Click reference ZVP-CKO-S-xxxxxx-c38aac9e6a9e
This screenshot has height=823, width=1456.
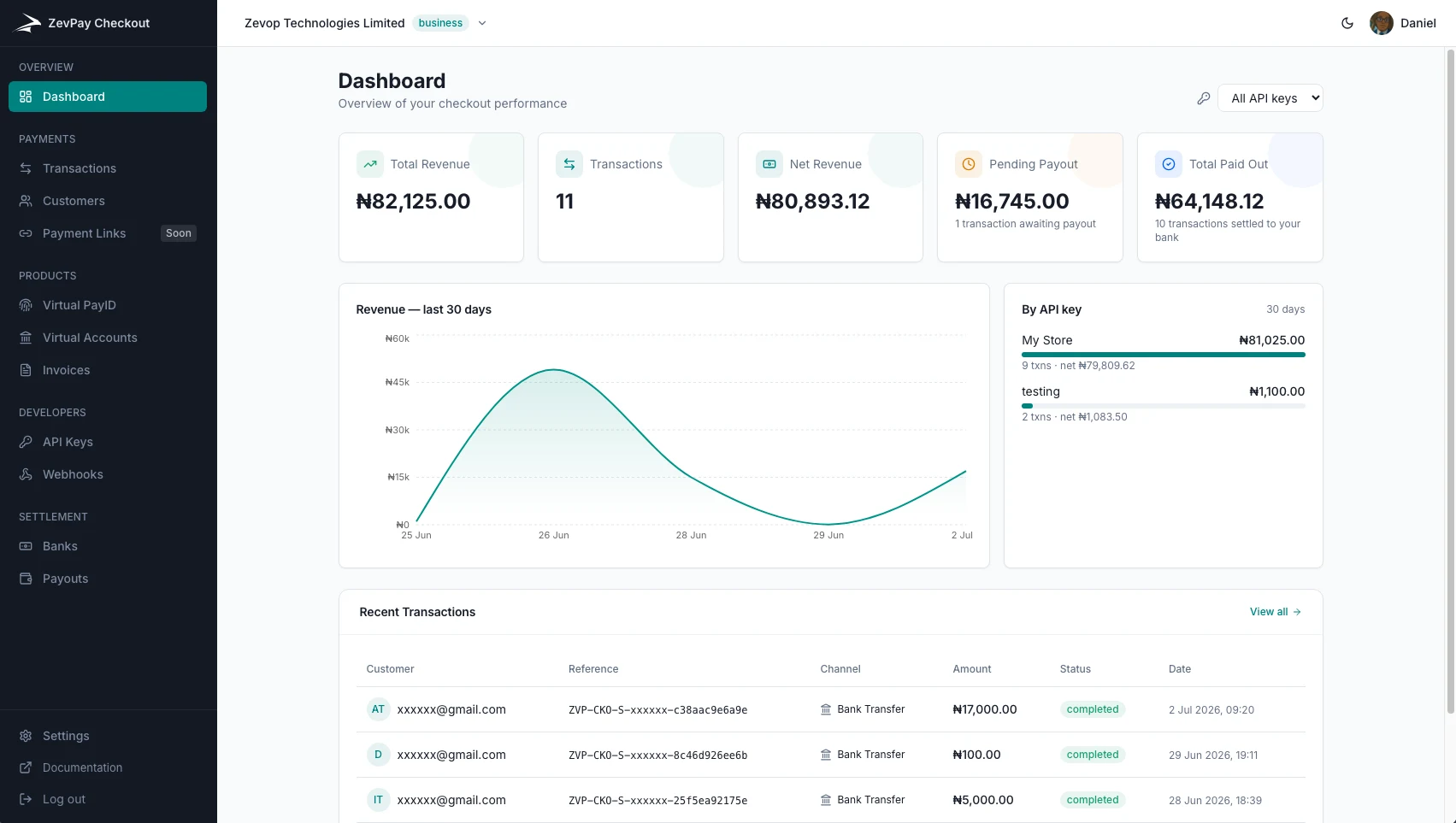tap(658, 710)
